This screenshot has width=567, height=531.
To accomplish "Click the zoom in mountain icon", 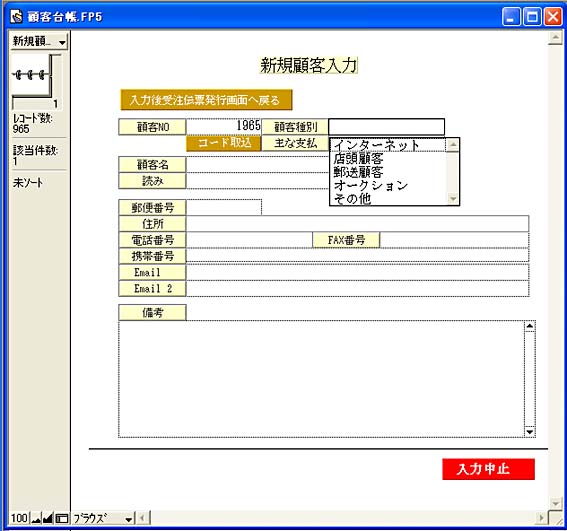I will coord(47,519).
